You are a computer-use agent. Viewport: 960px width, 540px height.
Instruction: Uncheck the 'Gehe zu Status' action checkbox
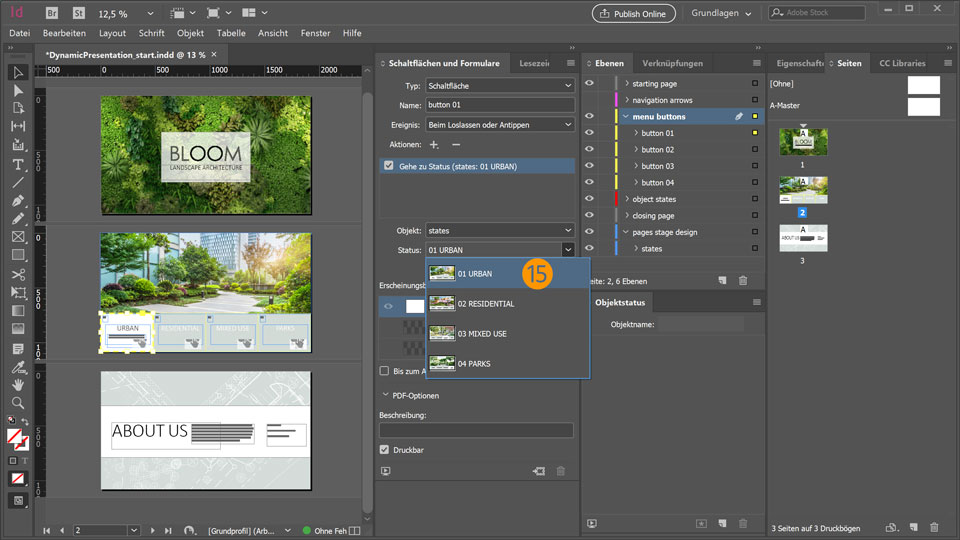click(388, 166)
